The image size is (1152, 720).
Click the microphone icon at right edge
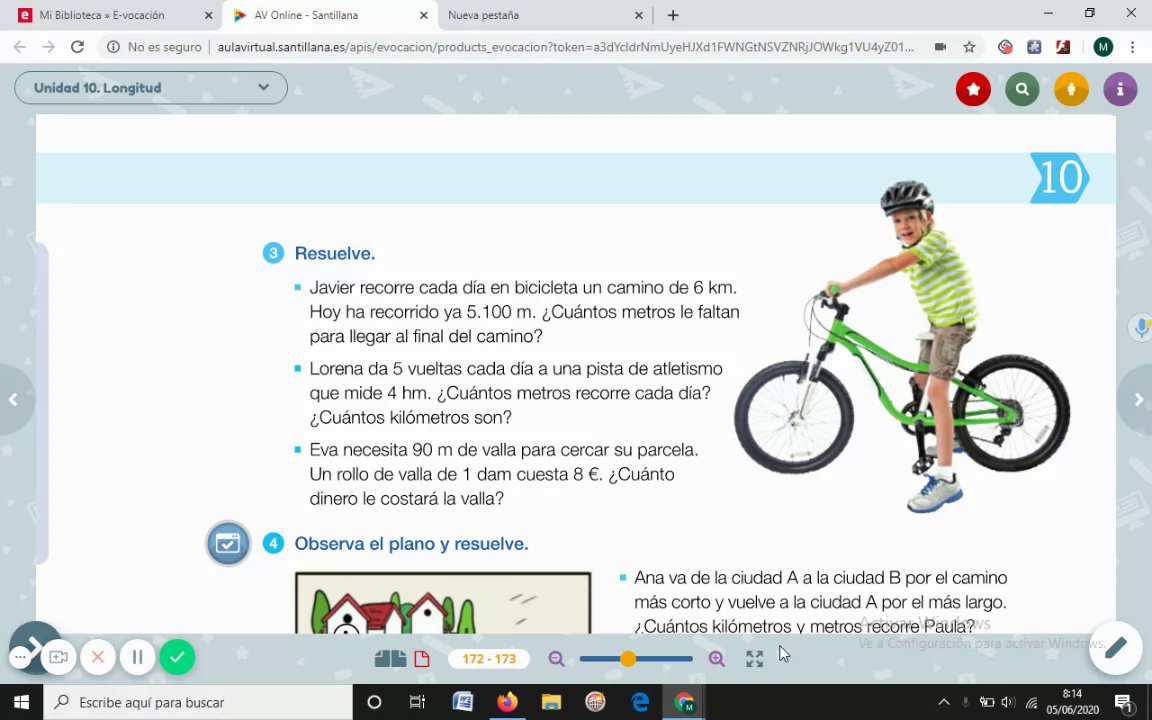(x=1142, y=327)
